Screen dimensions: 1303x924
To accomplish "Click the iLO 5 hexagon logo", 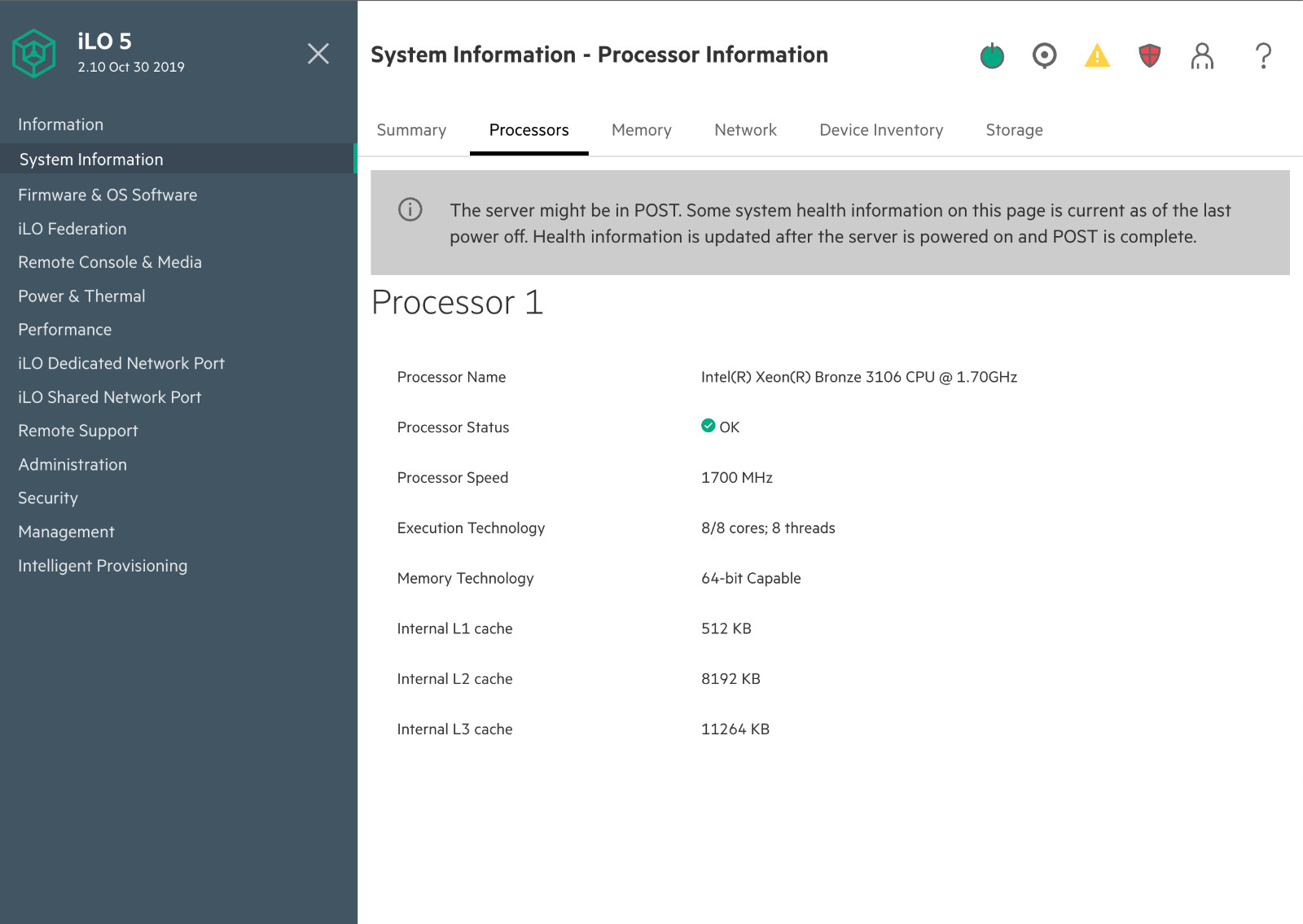I will (x=34, y=54).
